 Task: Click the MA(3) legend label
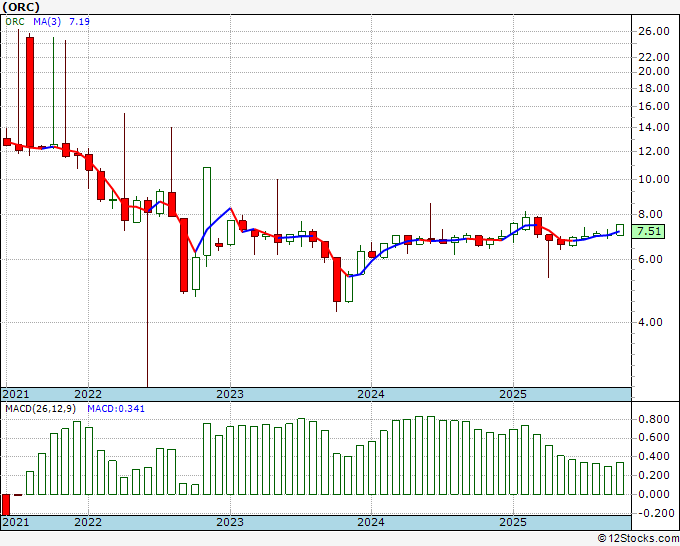[x=47, y=21]
